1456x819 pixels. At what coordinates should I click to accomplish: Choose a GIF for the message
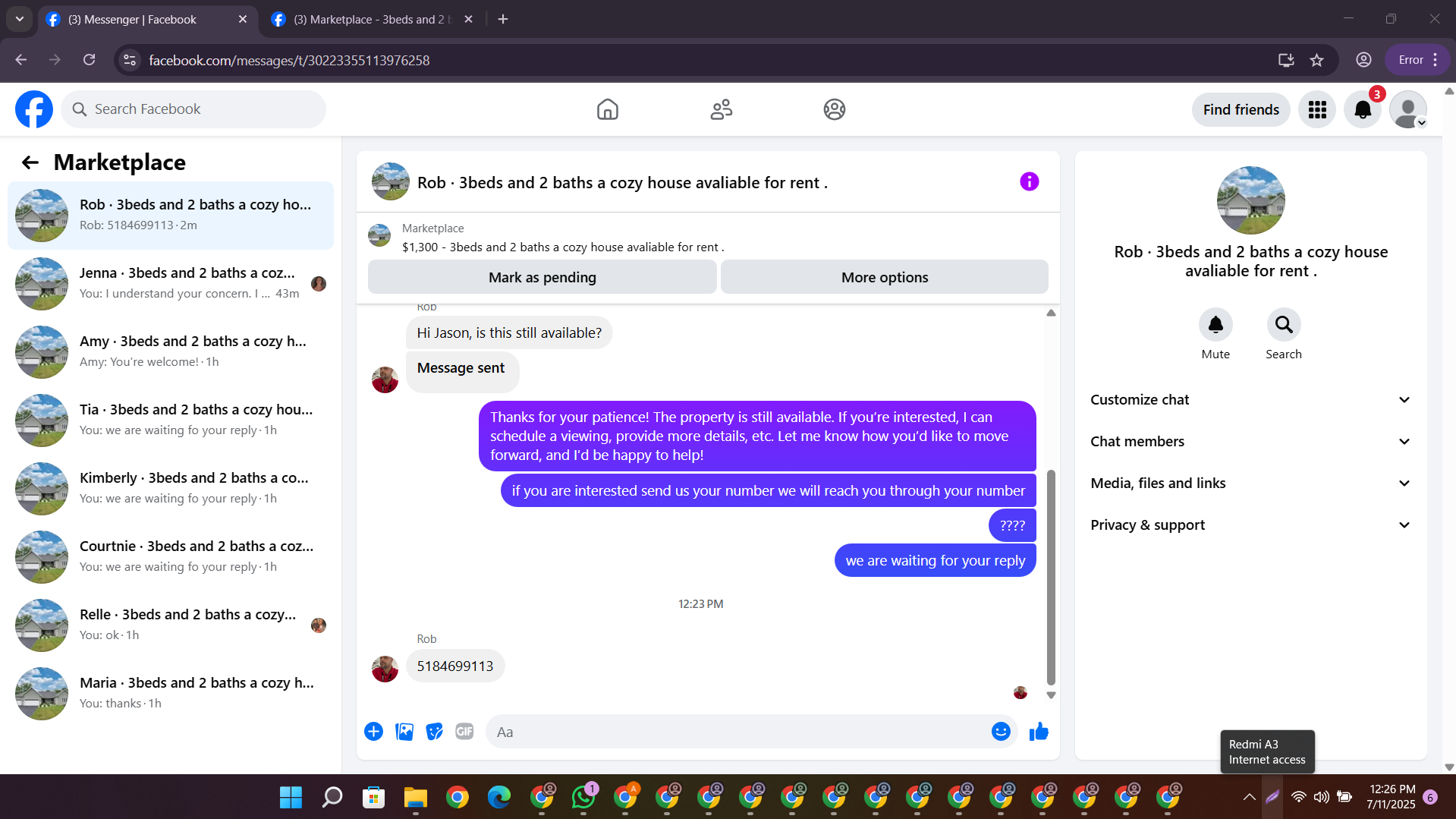(x=464, y=731)
